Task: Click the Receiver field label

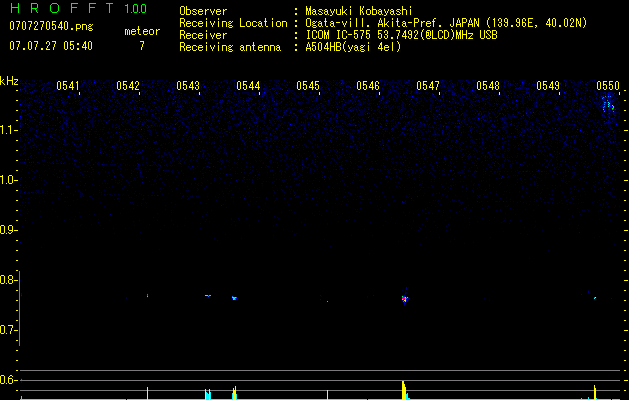Action: 203,35
